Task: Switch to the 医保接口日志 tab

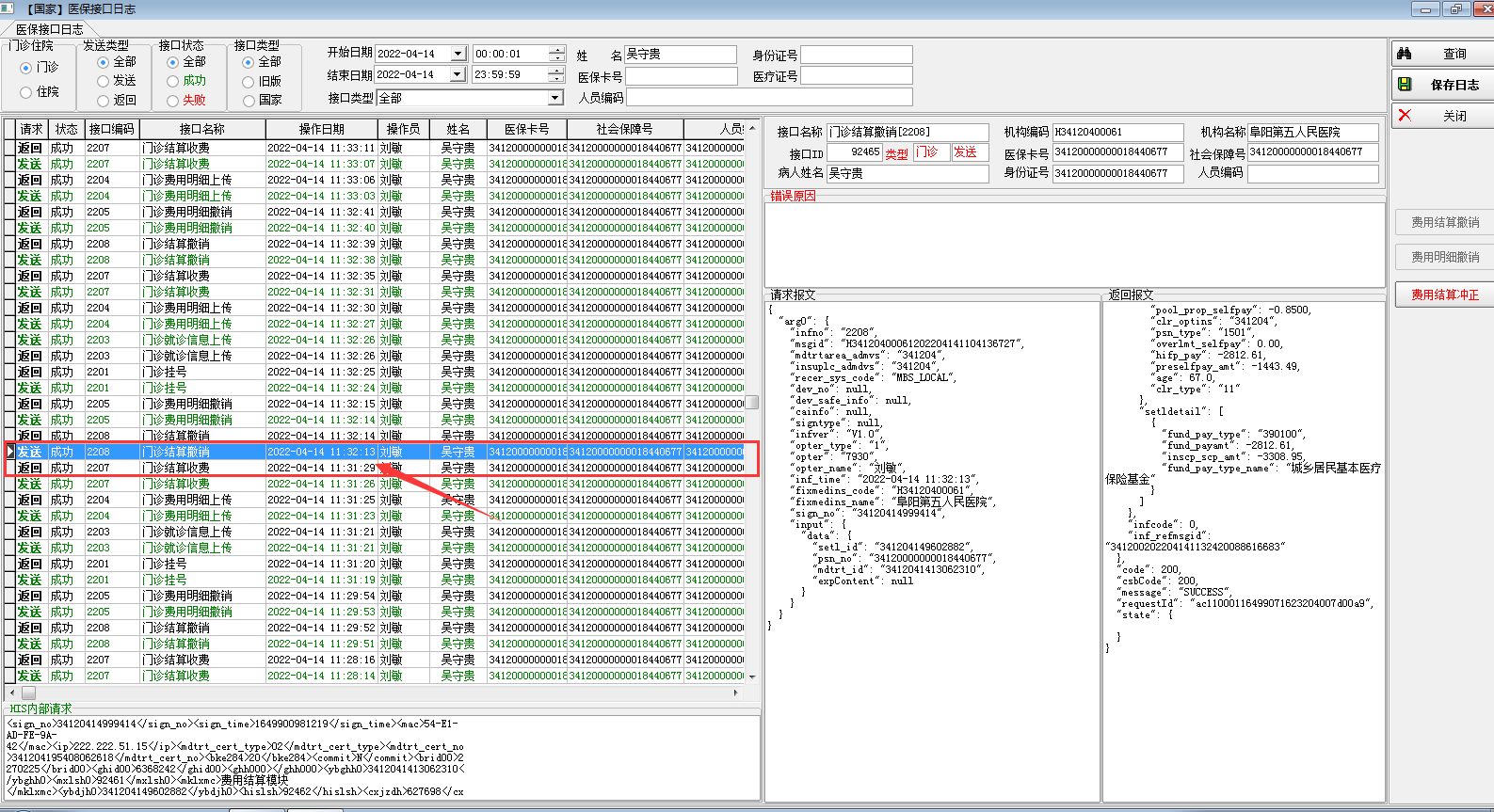Action: pos(49,29)
